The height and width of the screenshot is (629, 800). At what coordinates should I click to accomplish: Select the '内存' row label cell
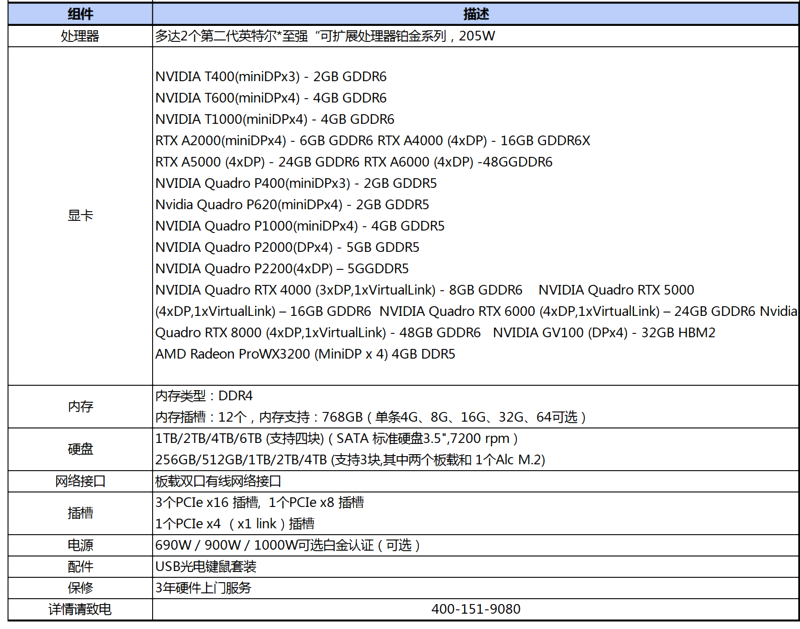point(80,407)
